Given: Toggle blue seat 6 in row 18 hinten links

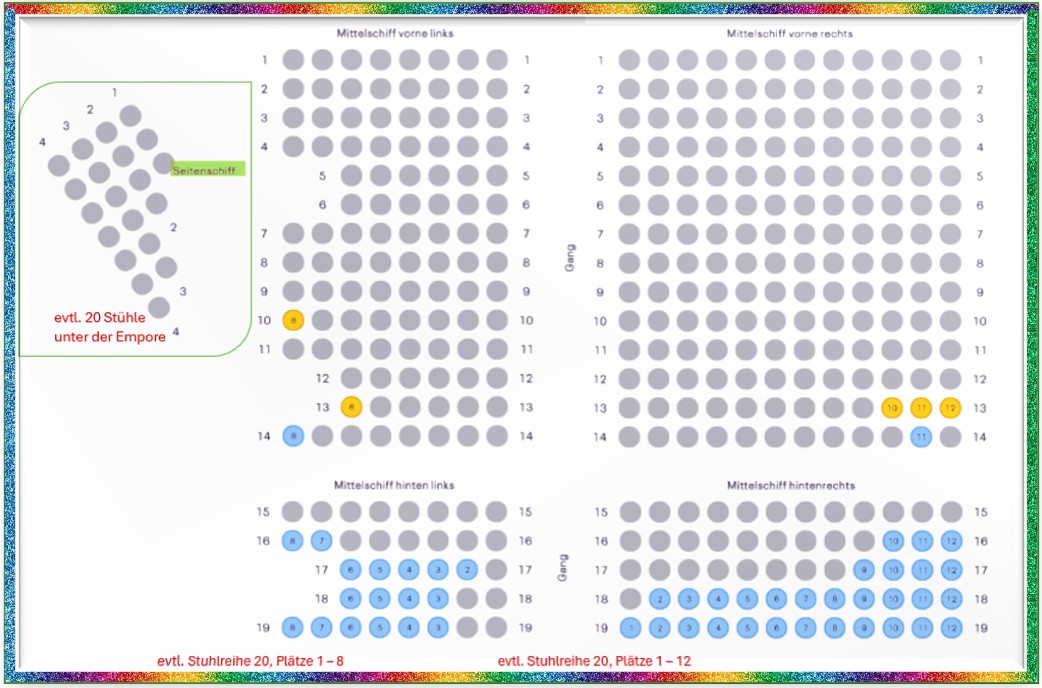Looking at the screenshot, I should tap(350, 599).
